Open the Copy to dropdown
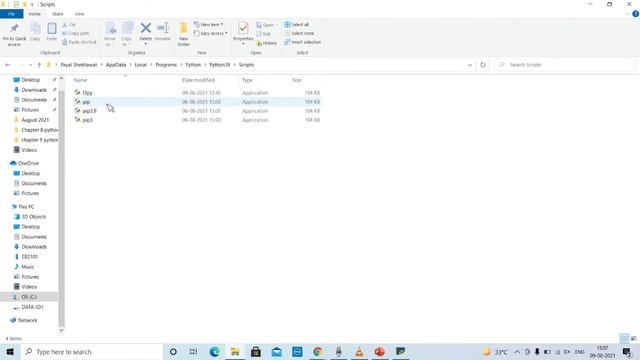640x360 pixels. [x=127, y=34]
